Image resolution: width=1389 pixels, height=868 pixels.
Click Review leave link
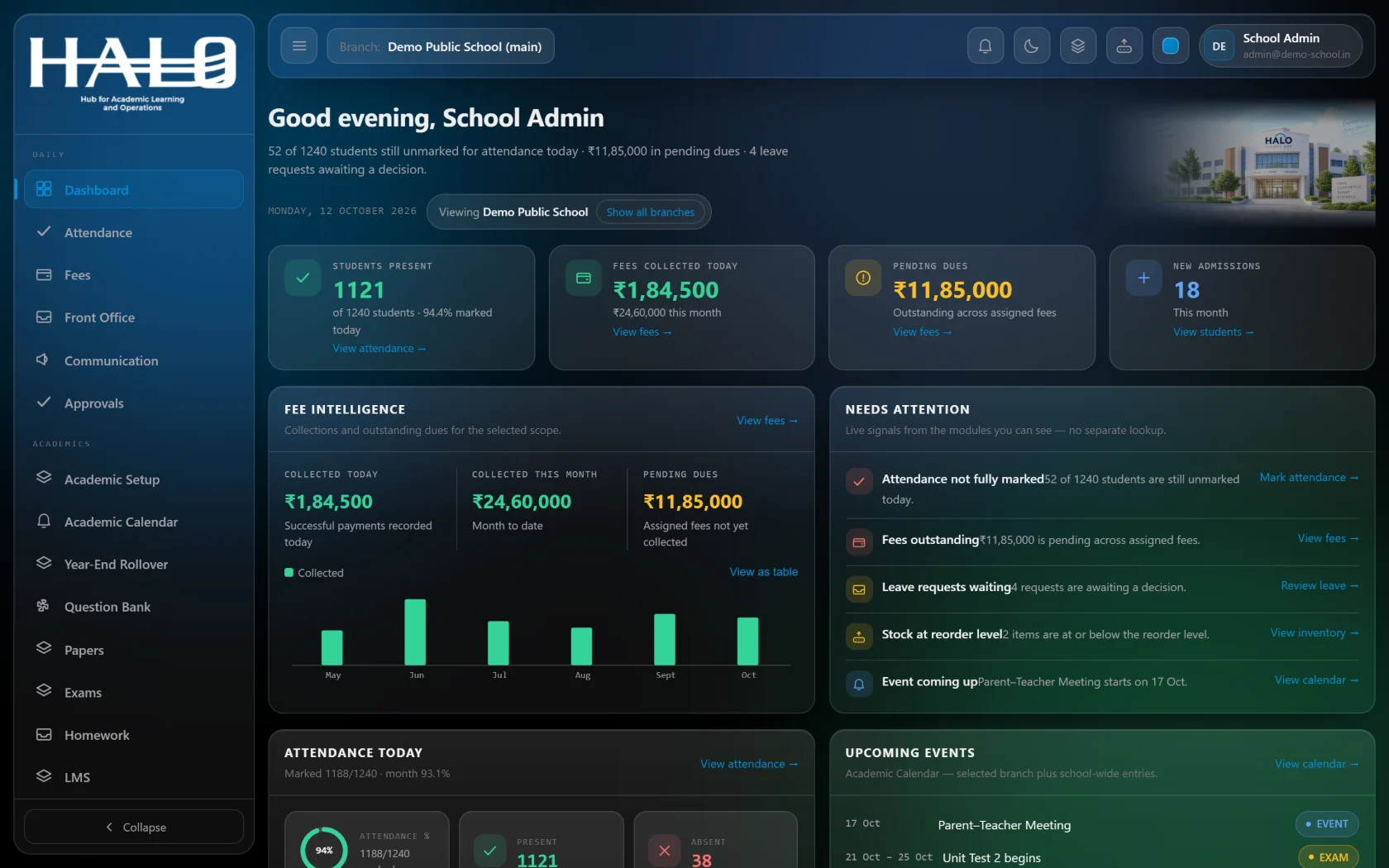1320,584
